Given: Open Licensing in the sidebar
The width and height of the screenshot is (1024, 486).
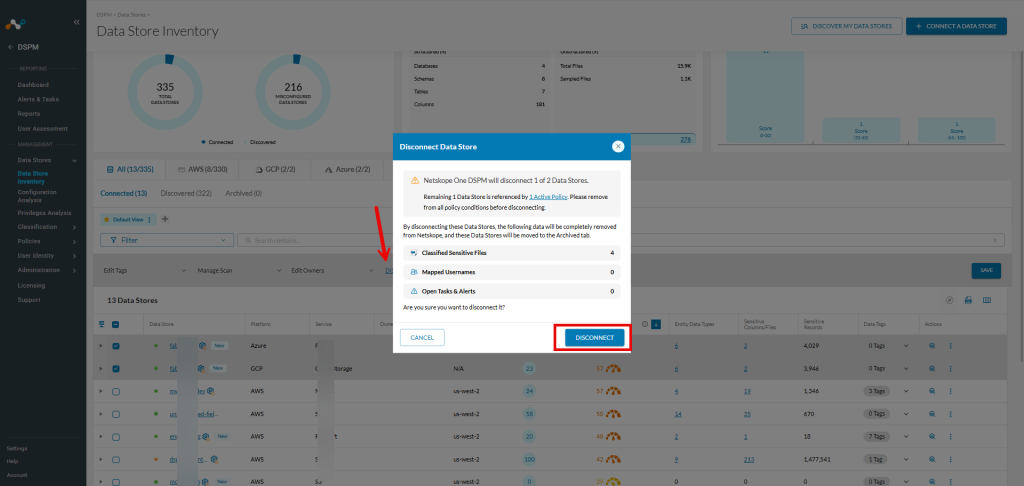Looking at the screenshot, I should [31, 285].
